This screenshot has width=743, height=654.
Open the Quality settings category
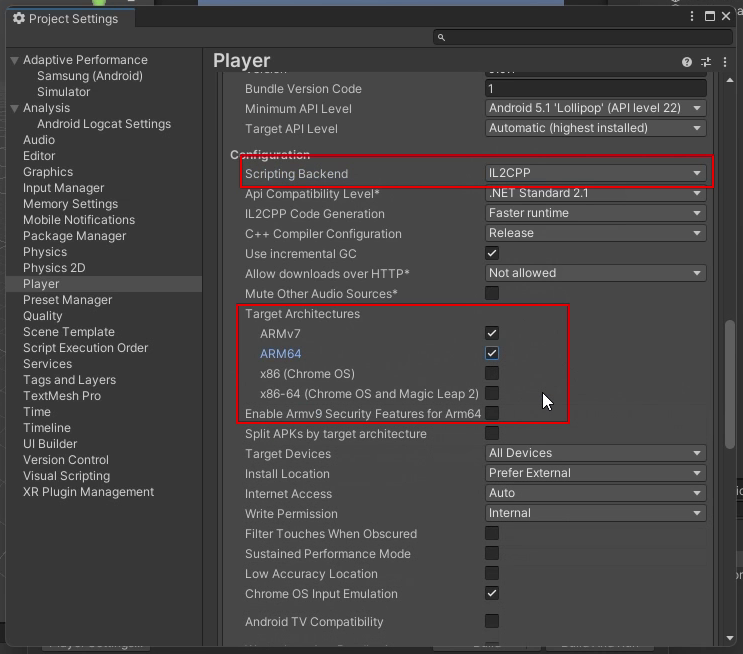(43, 316)
